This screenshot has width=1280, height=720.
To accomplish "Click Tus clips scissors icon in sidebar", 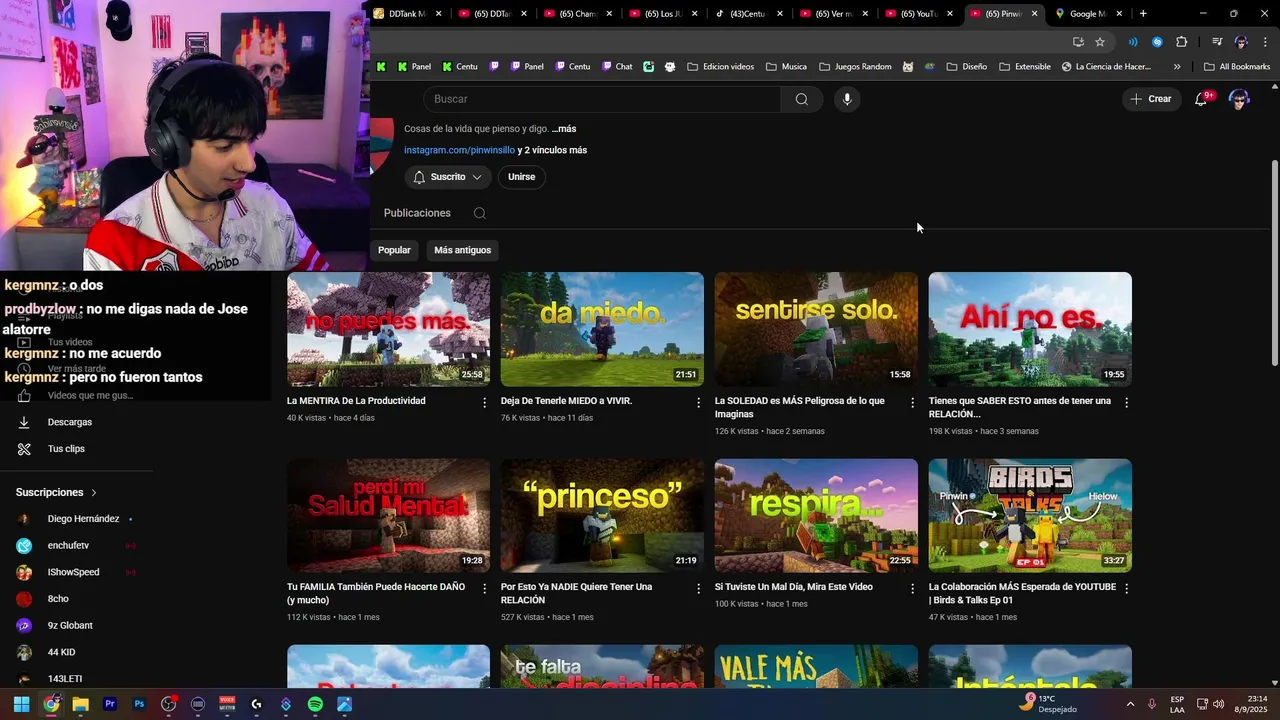I will [24, 449].
